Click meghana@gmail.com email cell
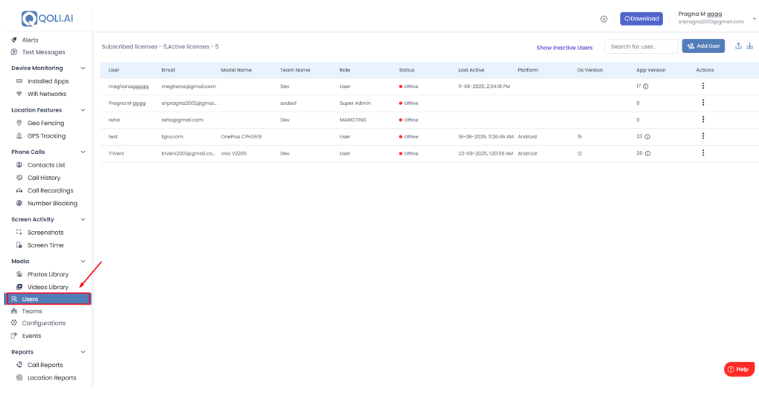 [188, 87]
